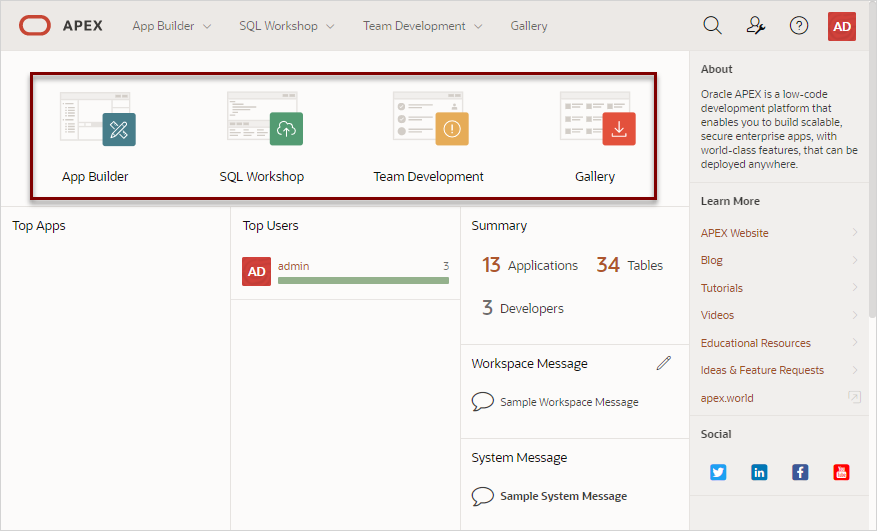Image resolution: width=877 pixels, height=531 pixels.
Task: Expand the SQL Workshop menu chevron
Action: click(x=330, y=26)
